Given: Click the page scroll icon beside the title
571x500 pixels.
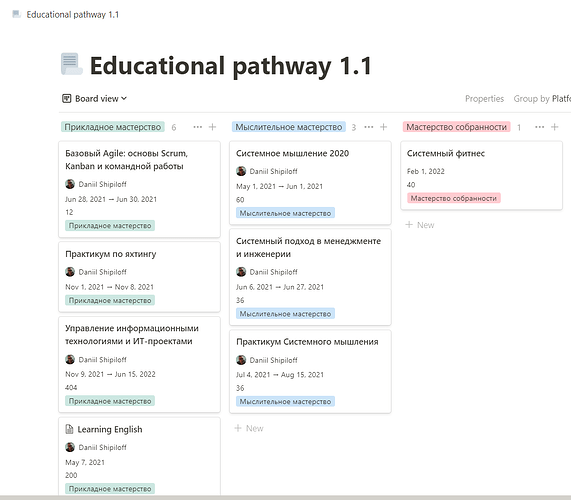Looking at the screenshot, I should point(71,64).
